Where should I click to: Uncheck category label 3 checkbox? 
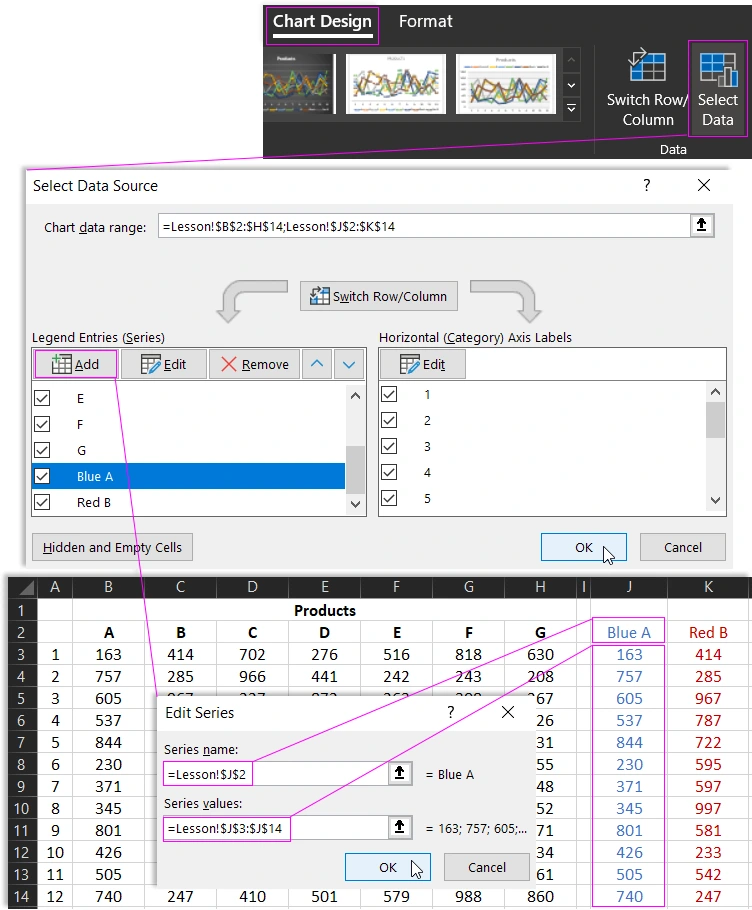(x=389, y=446)
